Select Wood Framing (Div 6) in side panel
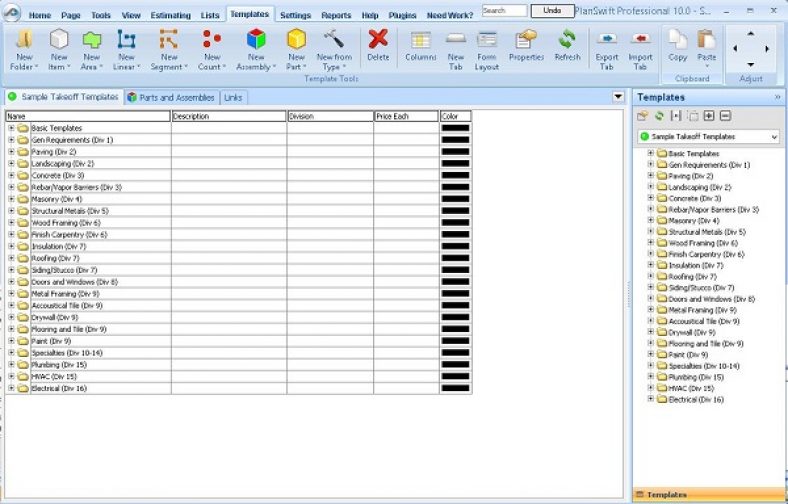Viewport: 788px width, 504px height. pyautogui.click(x=703, y=243)
